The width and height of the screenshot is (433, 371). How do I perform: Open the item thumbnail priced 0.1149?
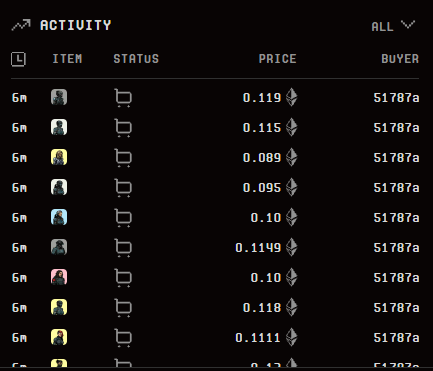pyautogui.click(x=59, y=247)
